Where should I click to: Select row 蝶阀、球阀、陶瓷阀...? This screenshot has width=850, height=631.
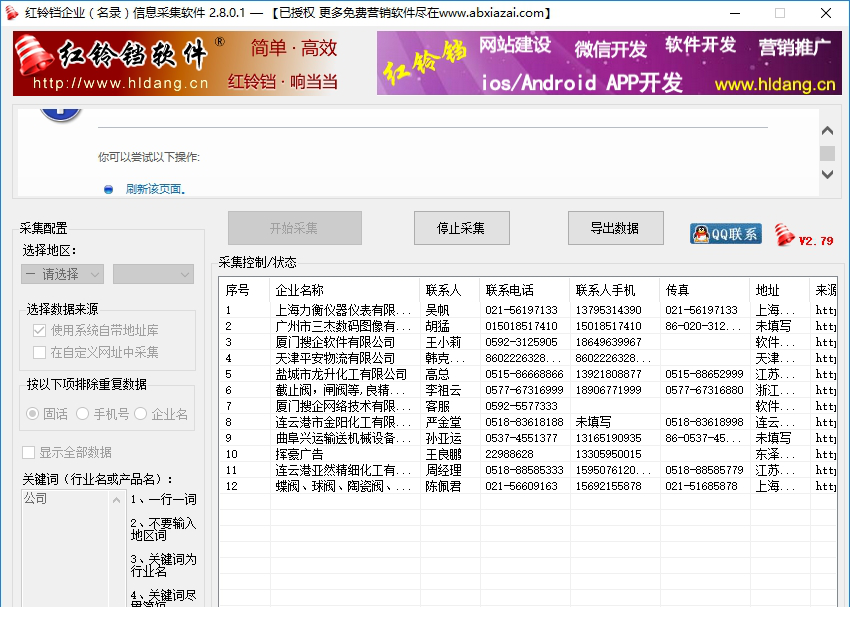[528, 486]
